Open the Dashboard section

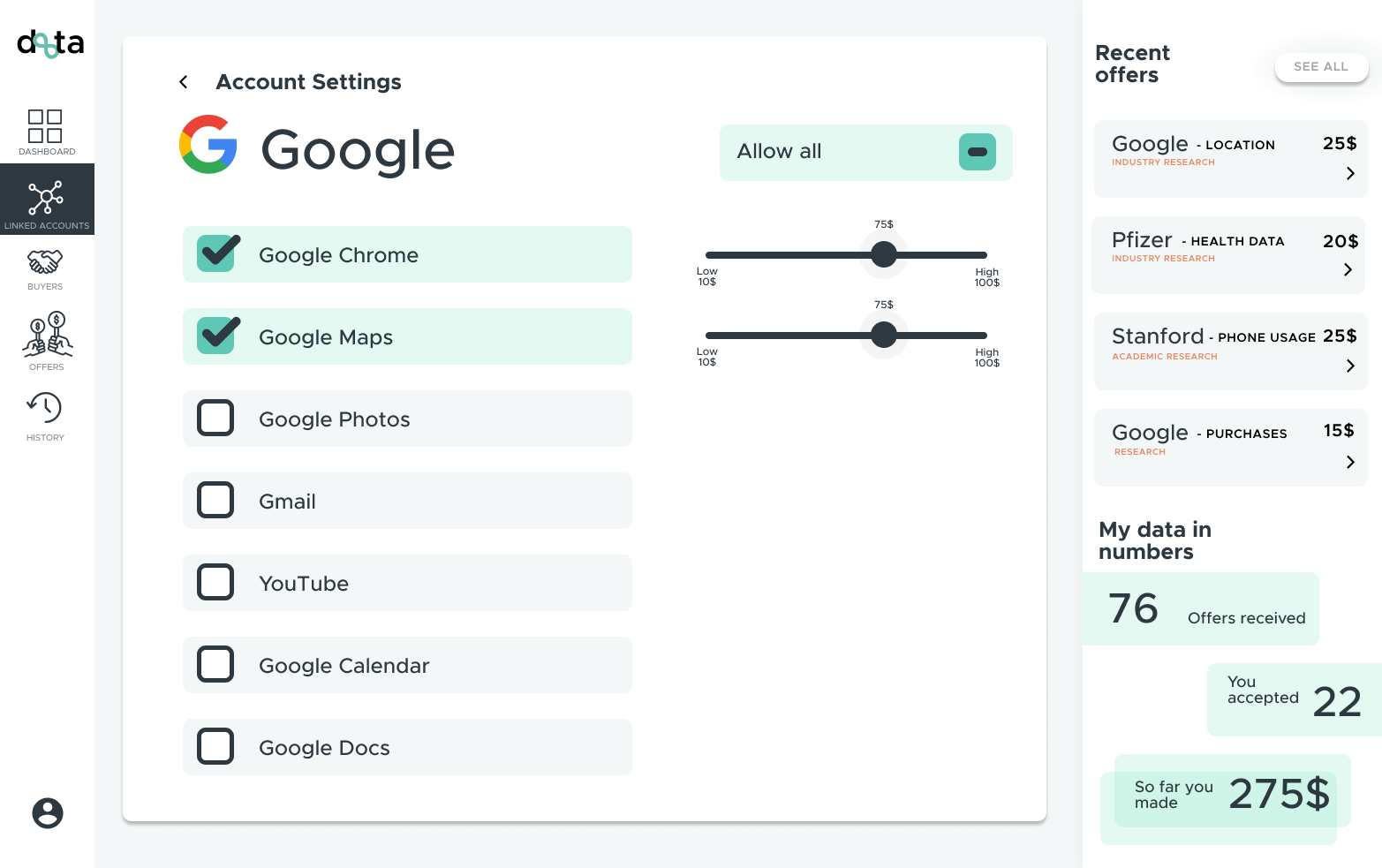[x=46, y=132]
